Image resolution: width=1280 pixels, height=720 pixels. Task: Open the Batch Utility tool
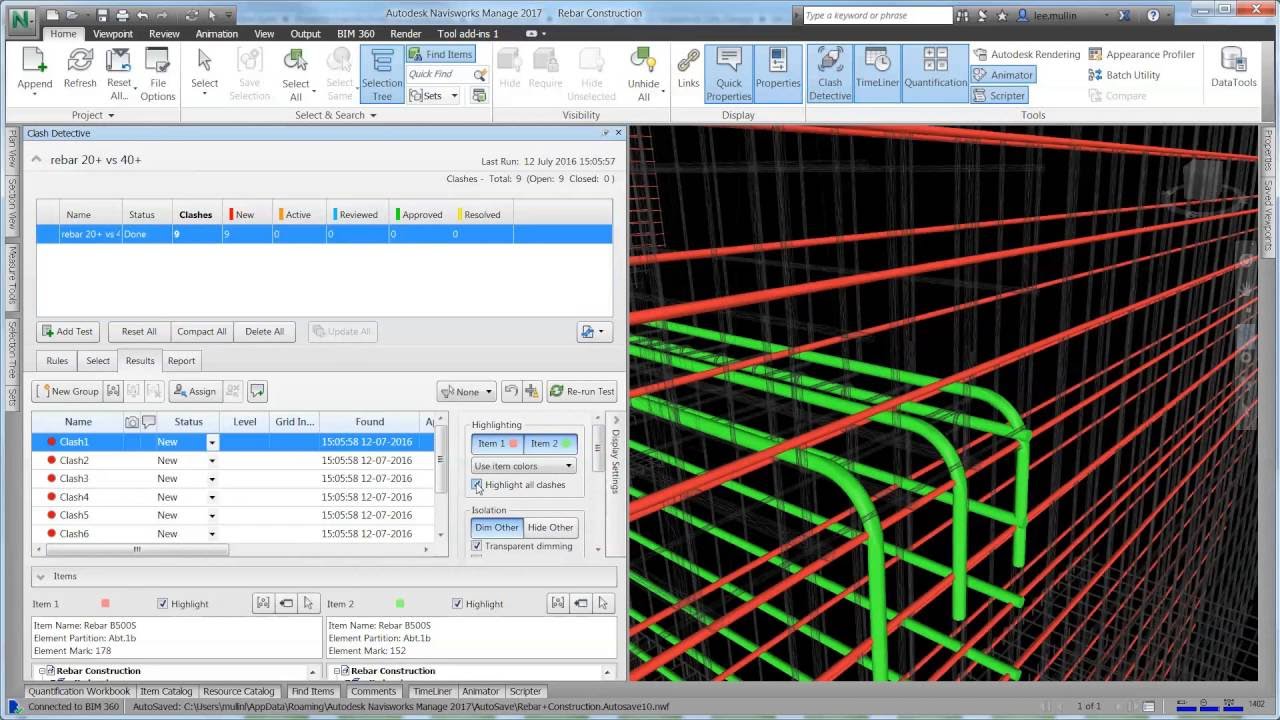(x=1125, y=75)
